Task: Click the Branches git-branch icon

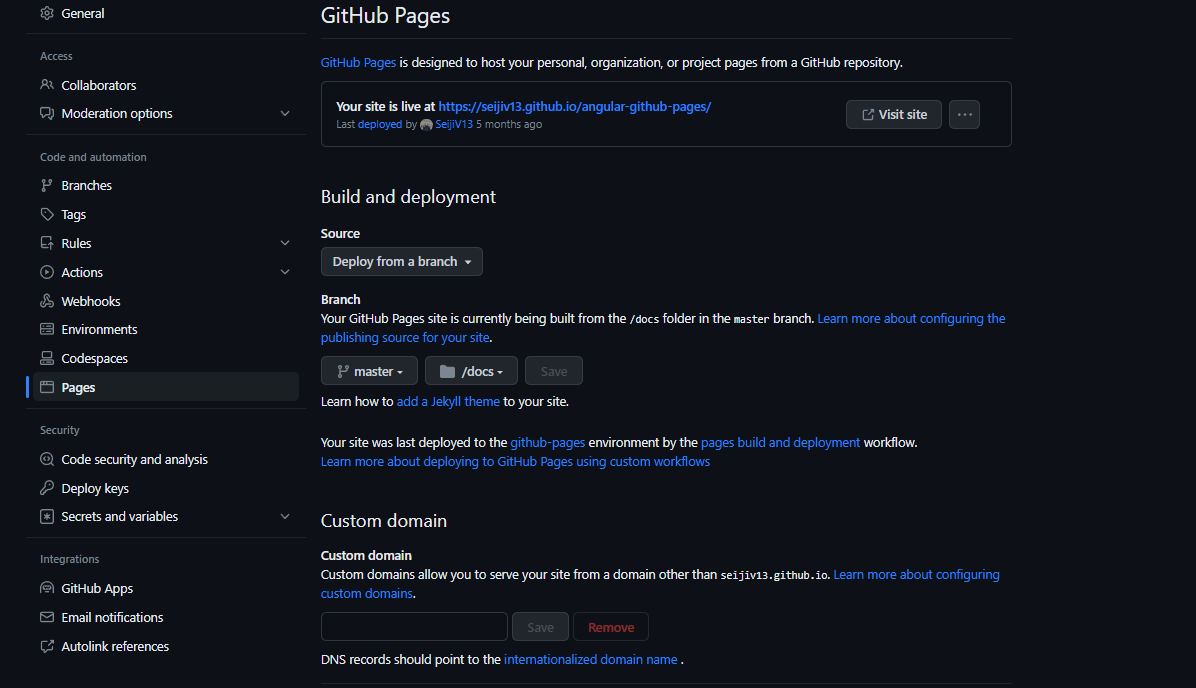Action: 47,185
